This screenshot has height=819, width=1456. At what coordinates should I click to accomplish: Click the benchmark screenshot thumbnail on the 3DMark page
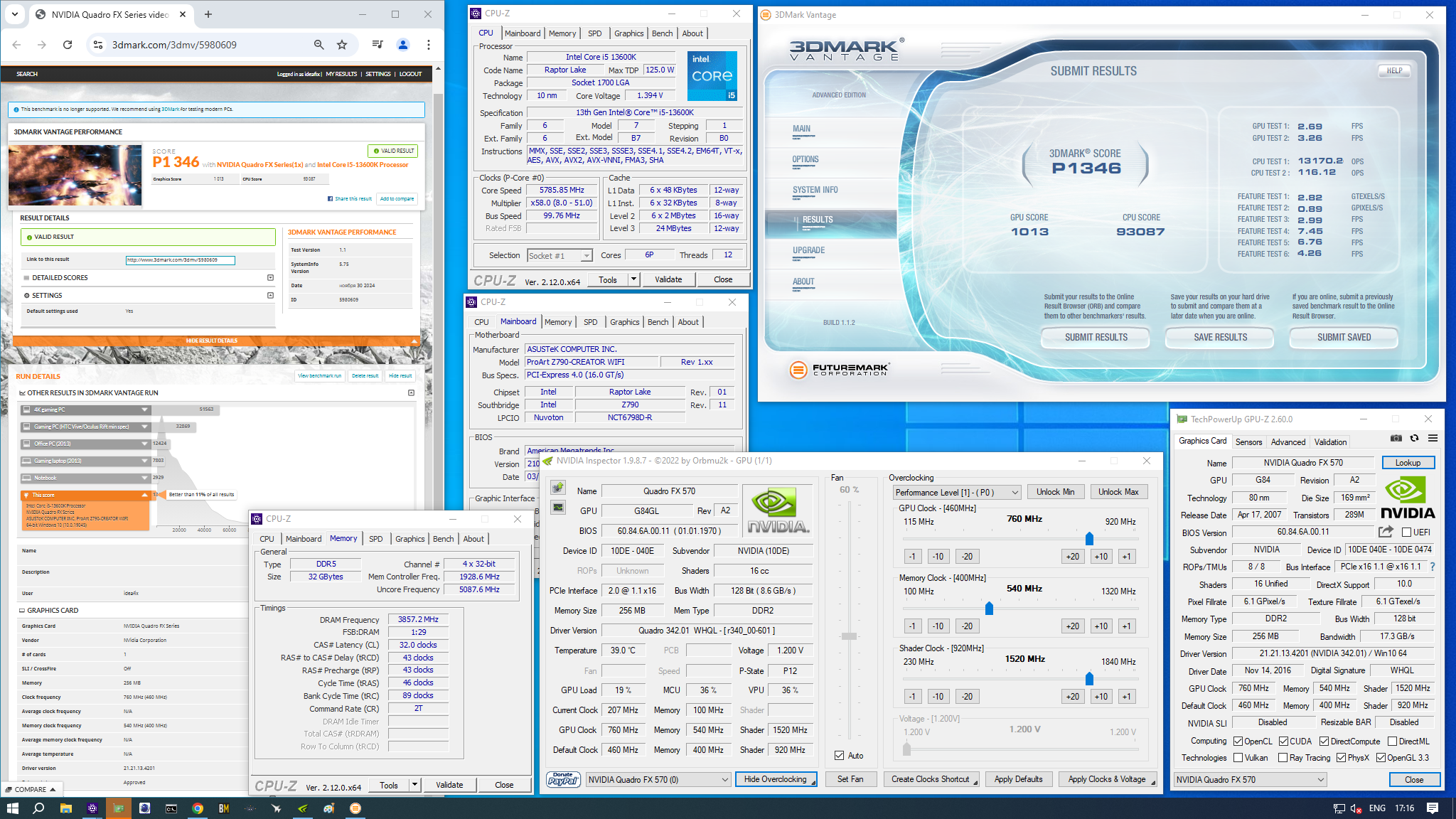75,175
